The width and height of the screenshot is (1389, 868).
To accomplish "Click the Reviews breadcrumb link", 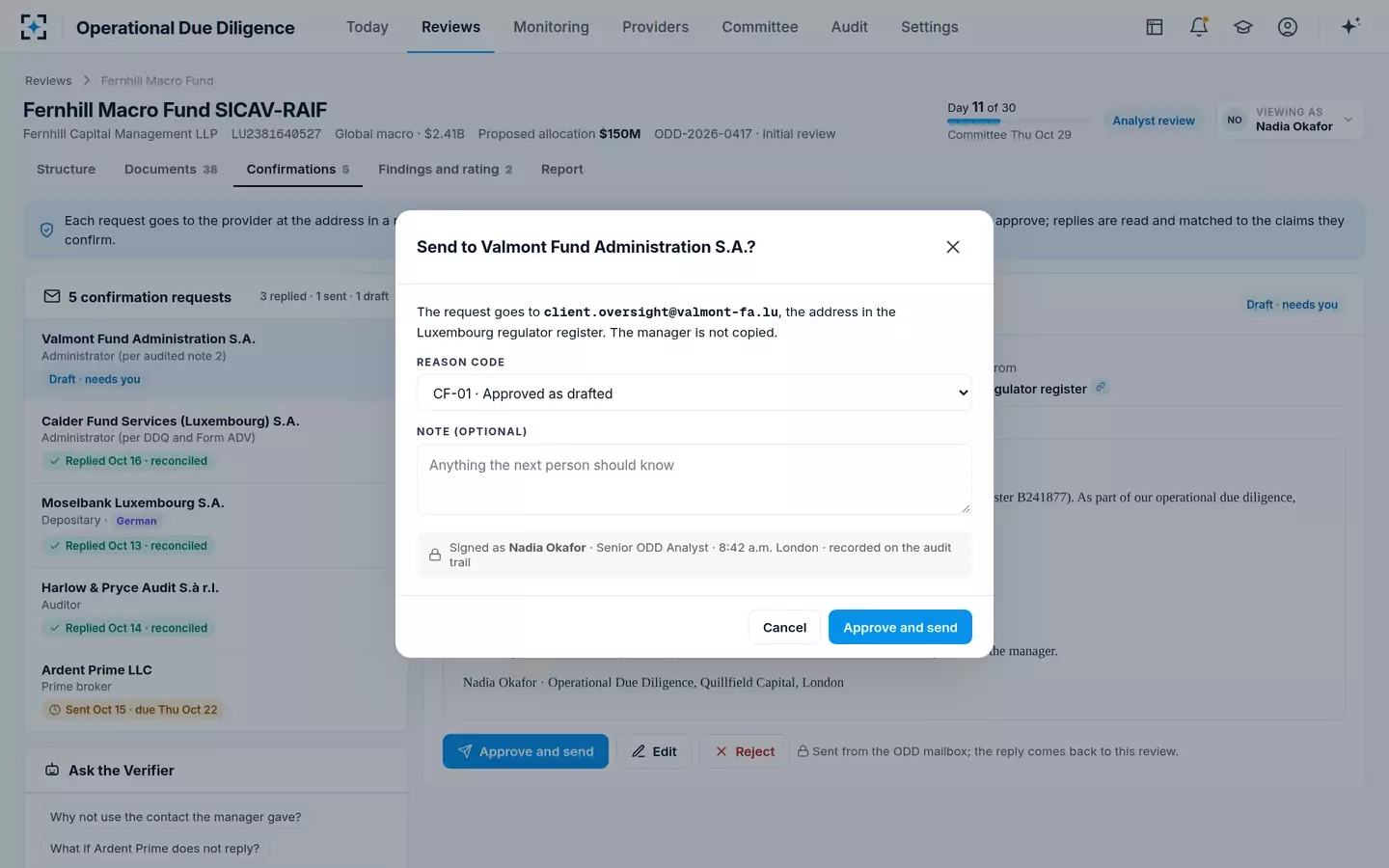I will [48, 81].
